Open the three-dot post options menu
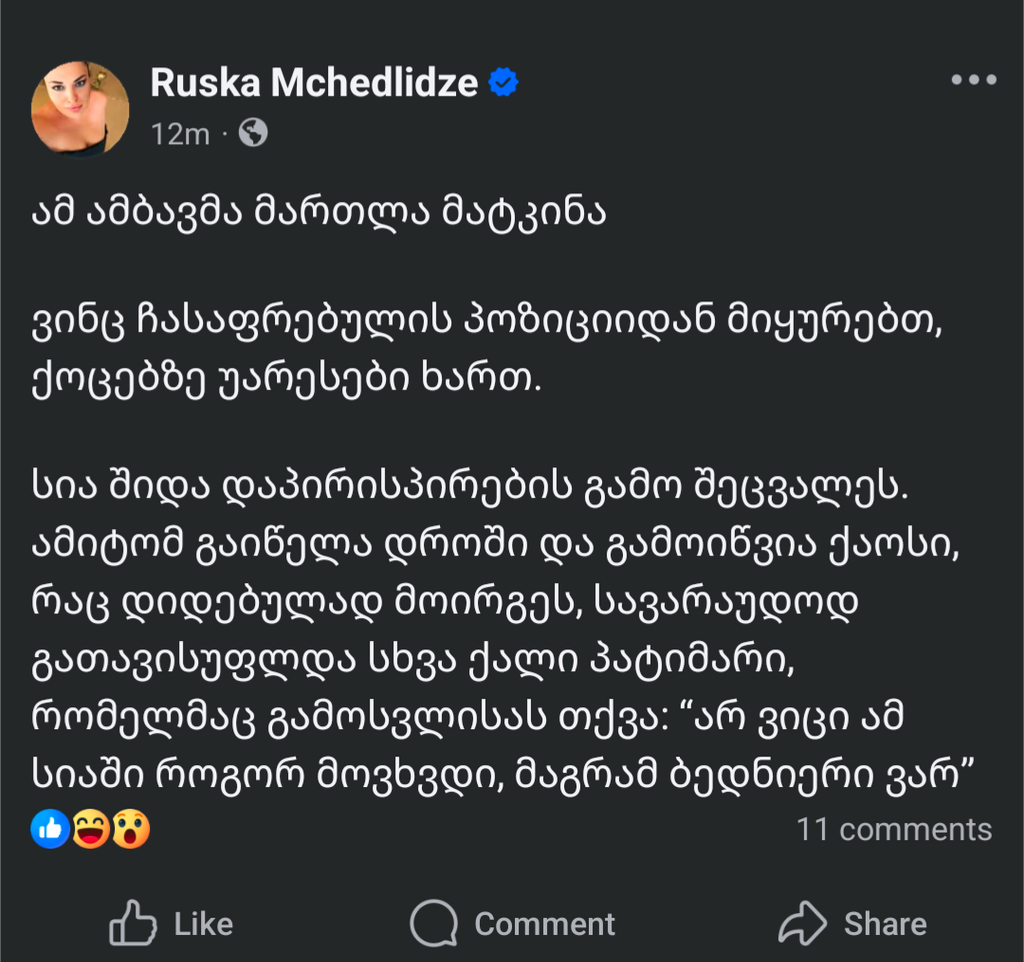The image size is (1024, 962). coord(973,81)
